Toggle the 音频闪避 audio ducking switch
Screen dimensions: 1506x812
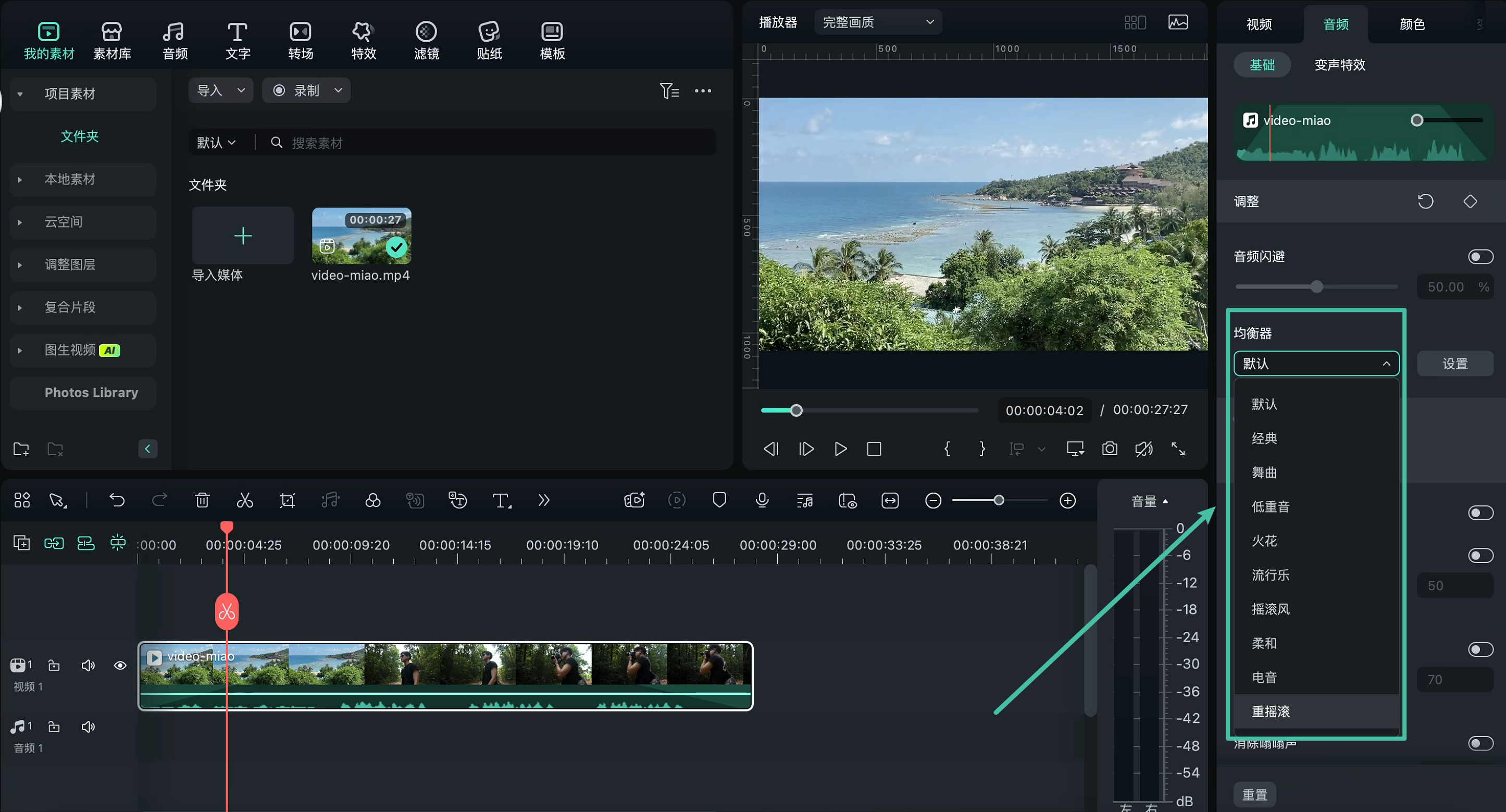[x=1480, y=257]
